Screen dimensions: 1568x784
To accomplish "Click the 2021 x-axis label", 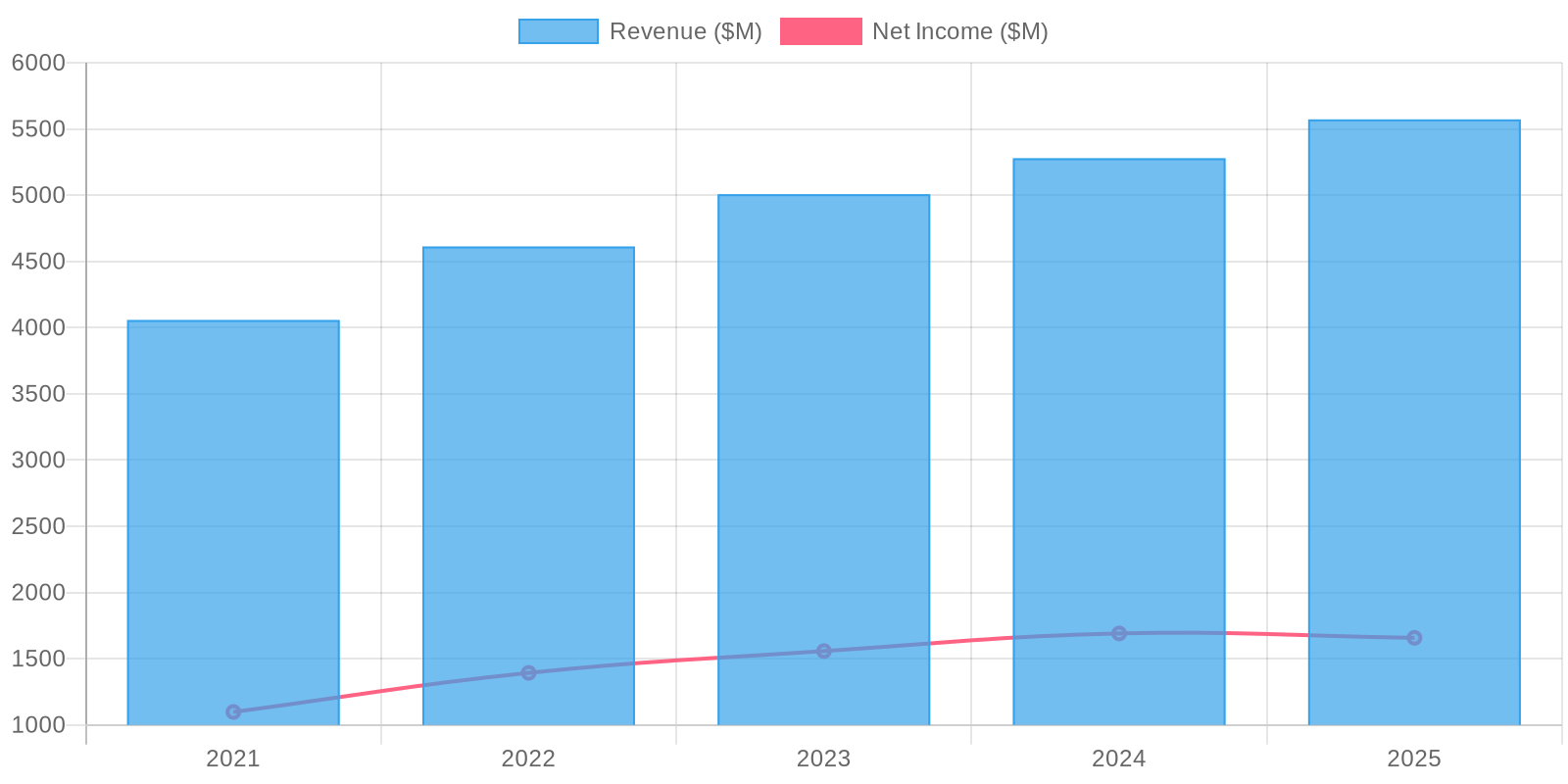I will click(233, 759).
